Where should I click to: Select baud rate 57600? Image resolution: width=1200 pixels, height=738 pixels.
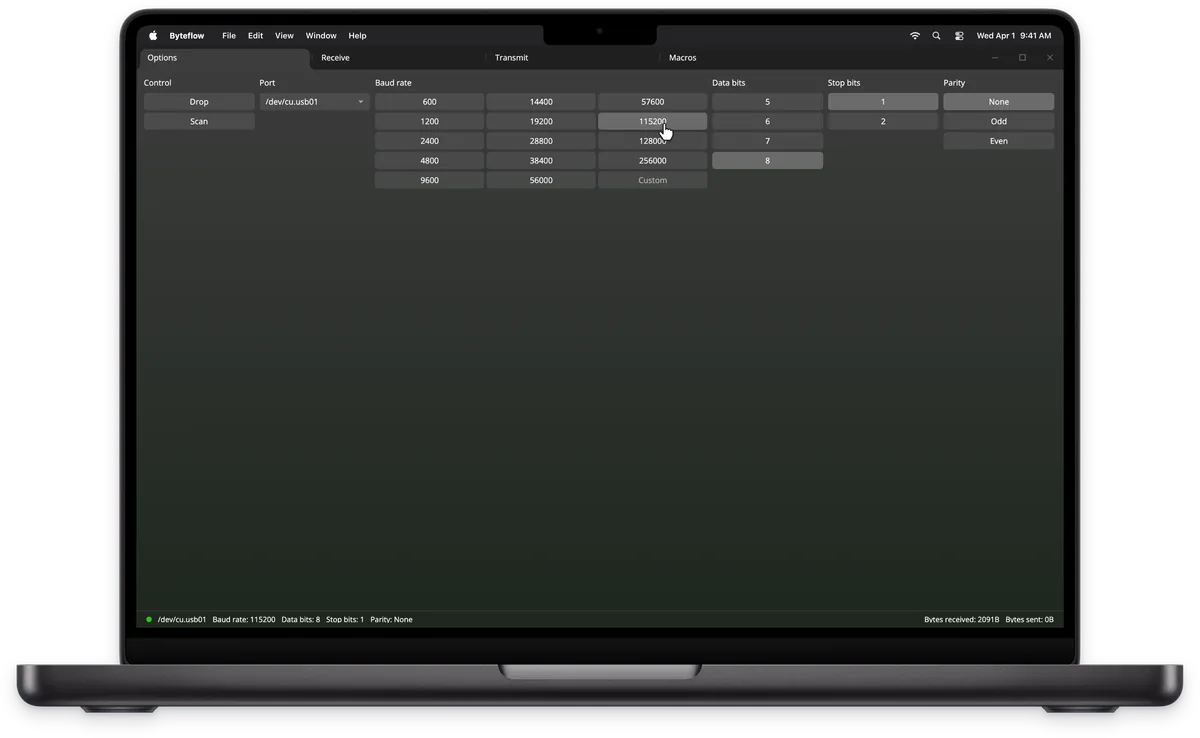(653, 102)
